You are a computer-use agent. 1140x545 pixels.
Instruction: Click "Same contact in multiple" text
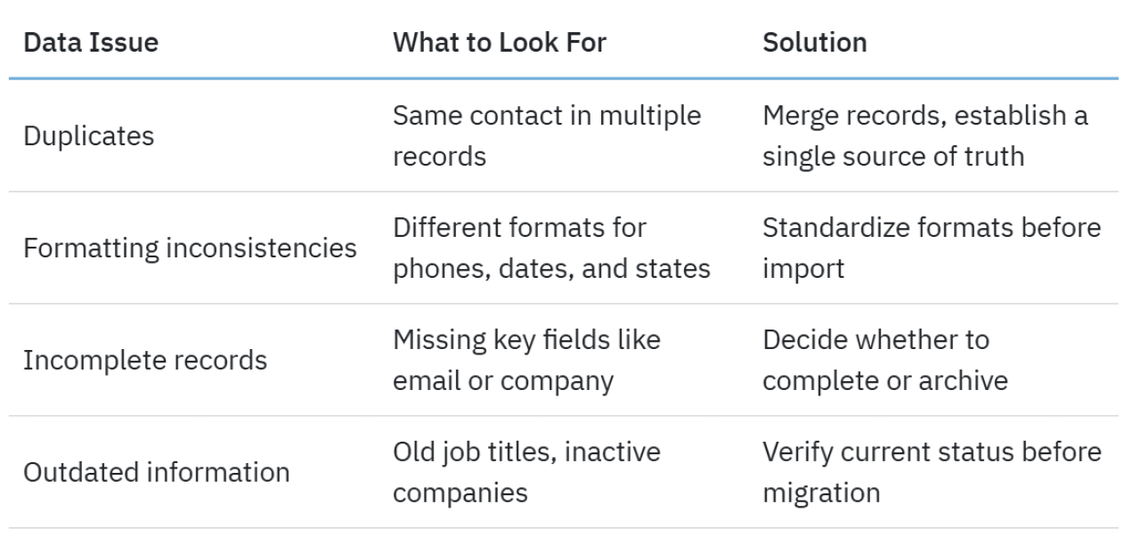click(546, 115)
